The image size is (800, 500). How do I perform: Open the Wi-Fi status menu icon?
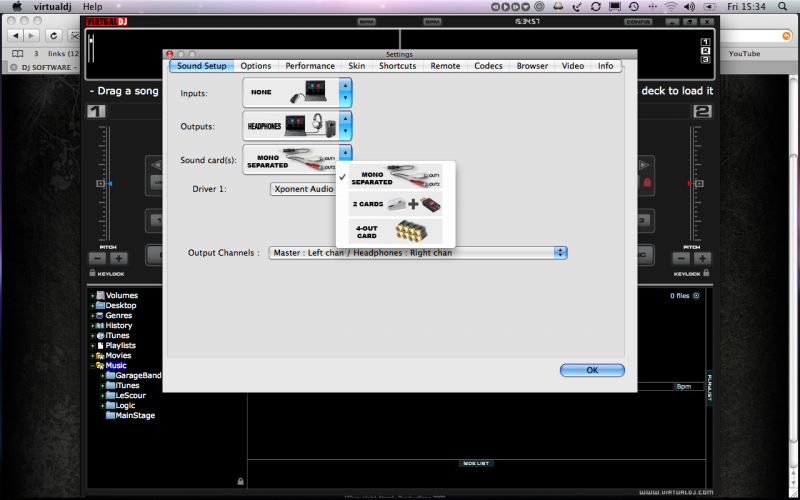point(670,6)
